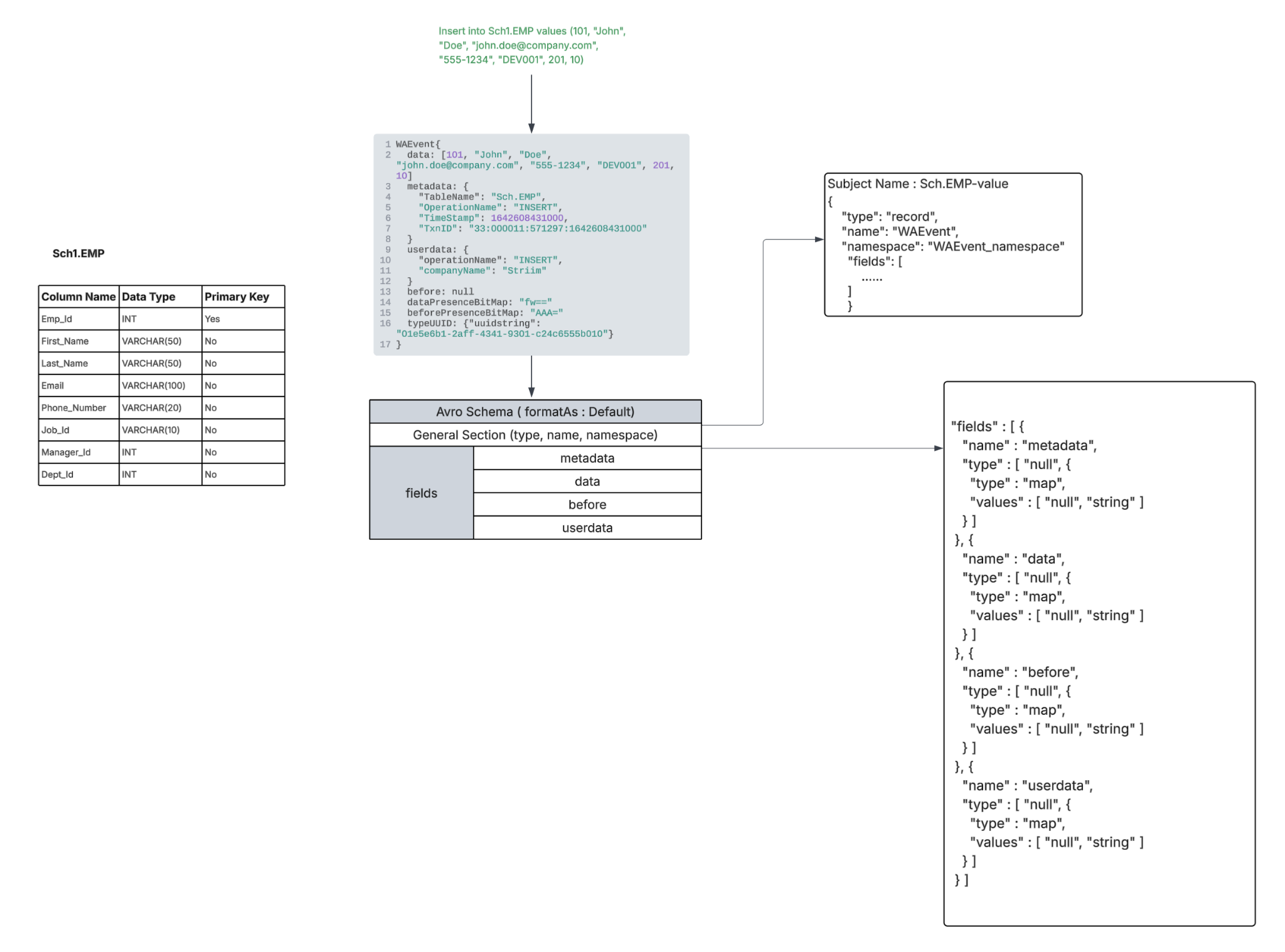Click the green Insert SQL statement text
1285x952 pixels.
click(x=531, y=45)
